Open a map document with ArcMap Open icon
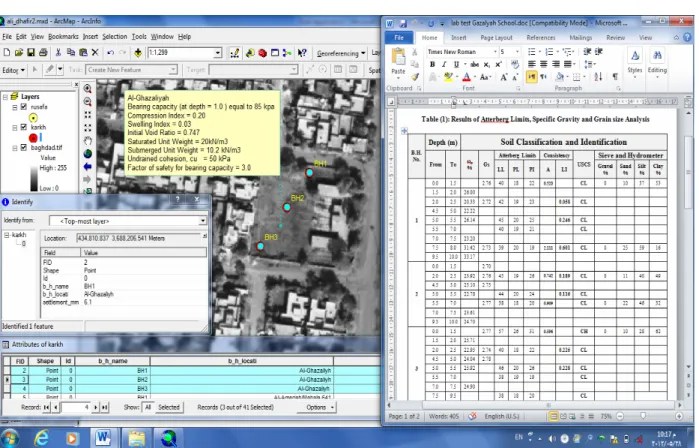This screenshot has width=699, height=448. 19,53
